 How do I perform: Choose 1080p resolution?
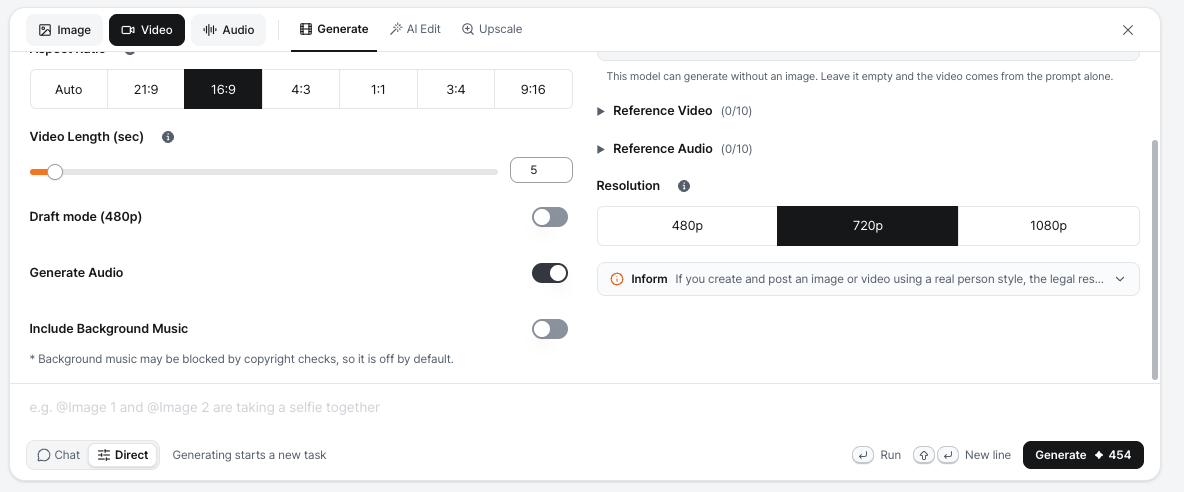[x=1048, y=226]
